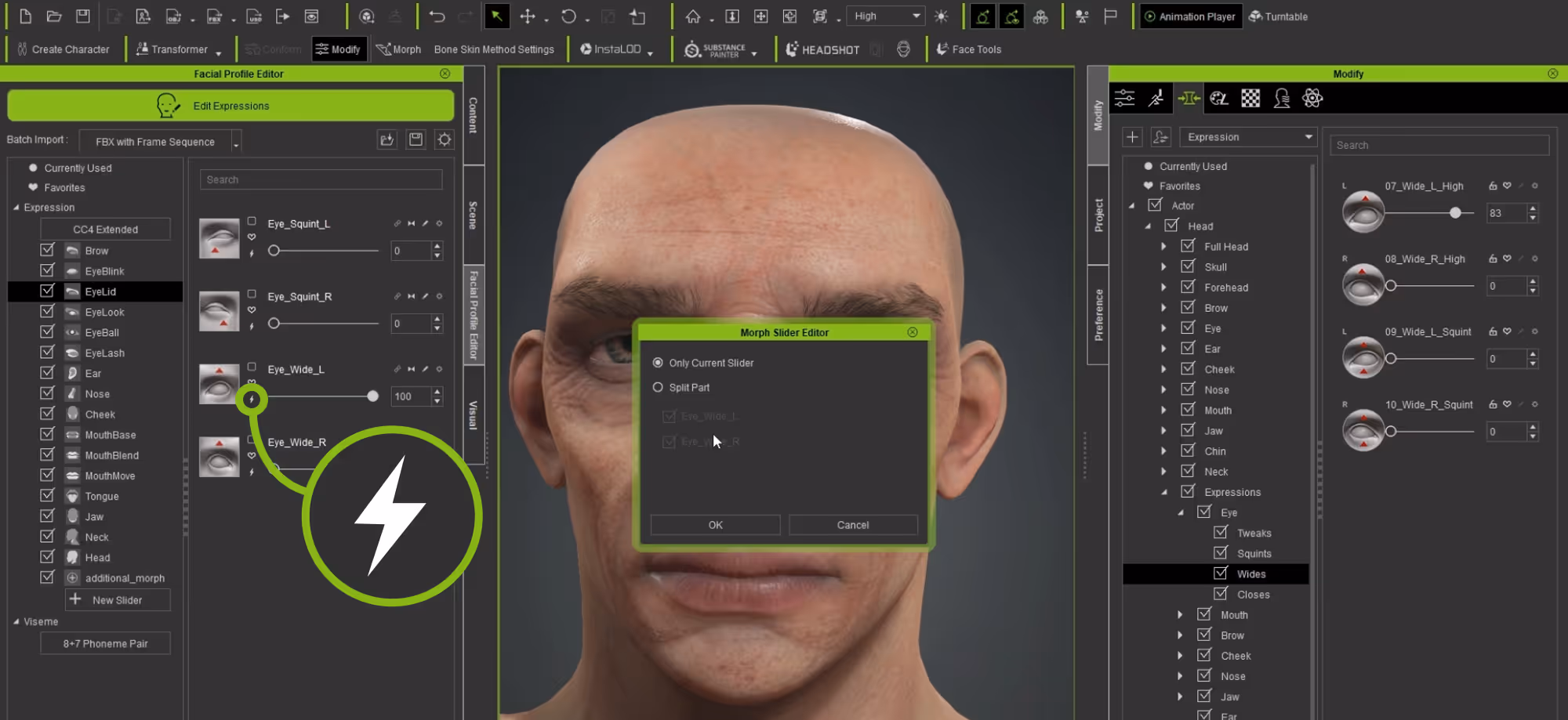Click the CC4 Extended button
The width and height of the screenshot is (1568, 720).
pos(106,230)
